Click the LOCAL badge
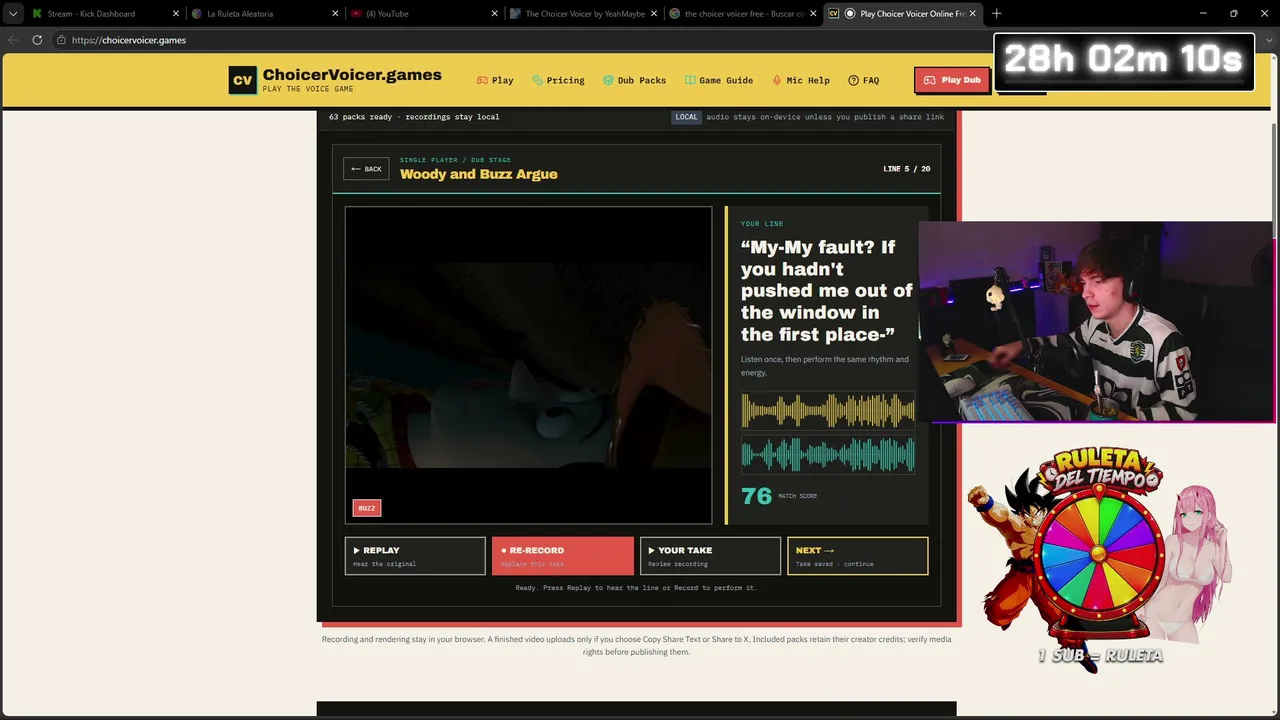The width and height of the screenshot is (1280, 720). pos(686,117)
